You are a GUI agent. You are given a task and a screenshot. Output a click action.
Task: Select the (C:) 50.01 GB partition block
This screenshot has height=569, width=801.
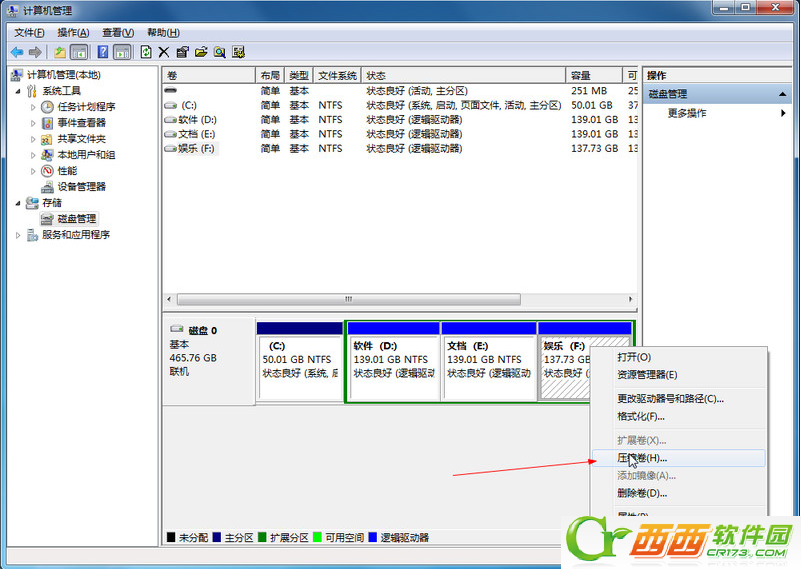(300, 361)
